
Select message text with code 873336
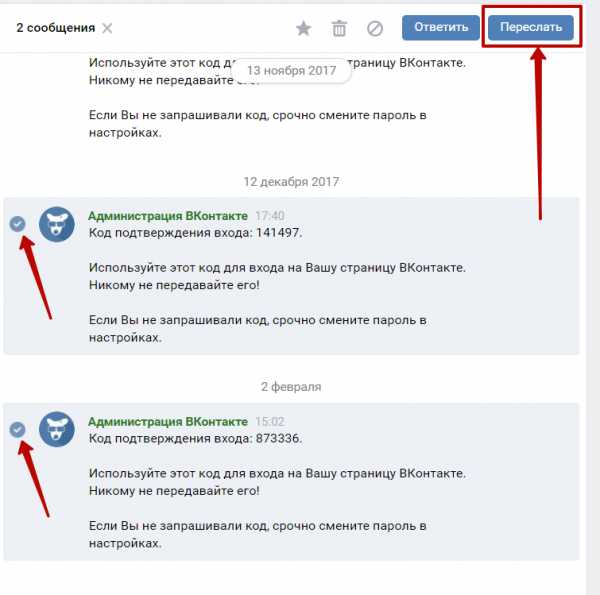coord(196,439)
